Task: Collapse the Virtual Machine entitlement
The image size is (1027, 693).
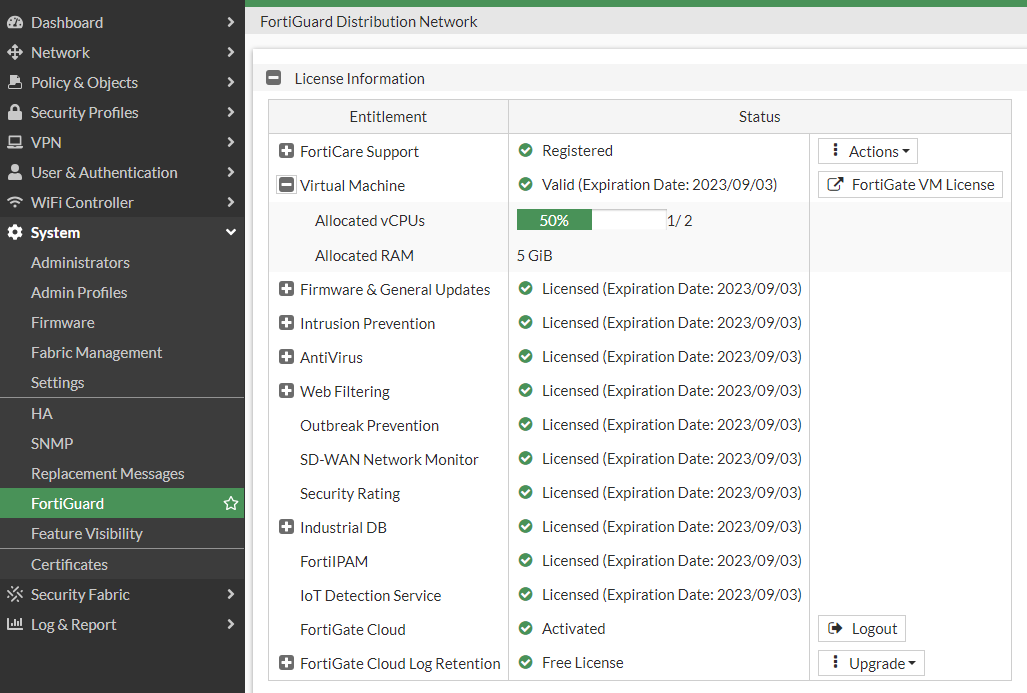Action: [x=286, y=185]
